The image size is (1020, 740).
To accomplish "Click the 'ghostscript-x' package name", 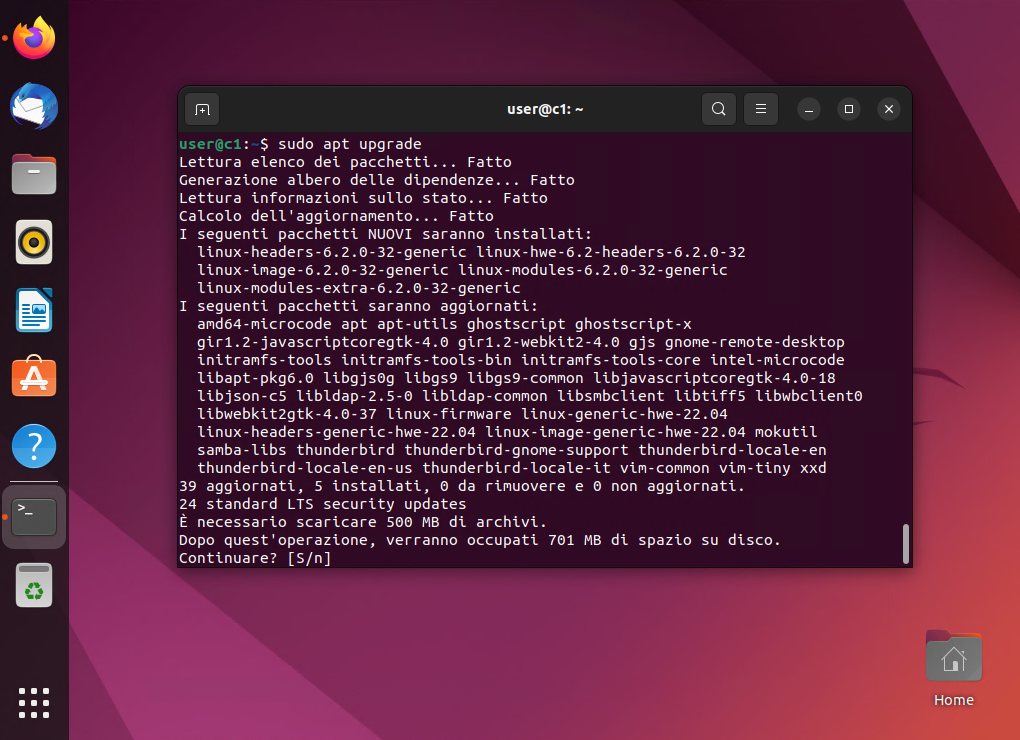I will [x=633, y=324].
